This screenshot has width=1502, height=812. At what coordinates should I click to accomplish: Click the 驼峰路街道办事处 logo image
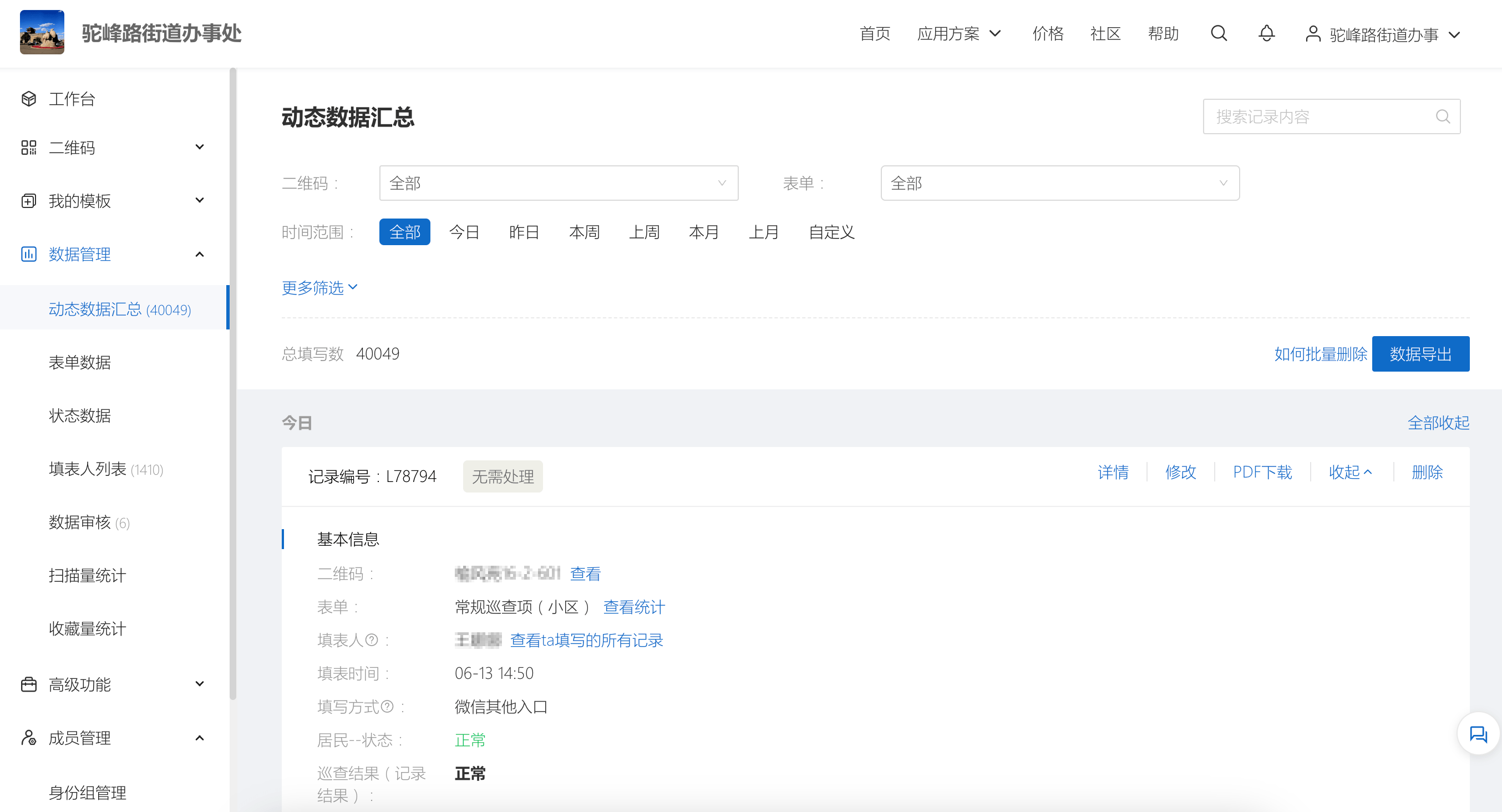click(x=42, y=33)
